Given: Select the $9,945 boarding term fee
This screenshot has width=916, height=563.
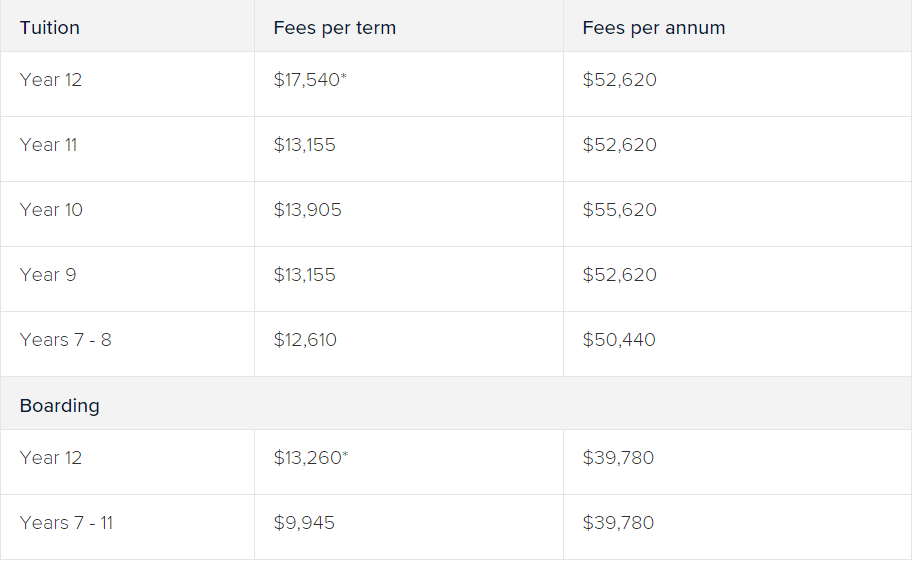Looking at the screenshot, I should [x=304, y=523].
